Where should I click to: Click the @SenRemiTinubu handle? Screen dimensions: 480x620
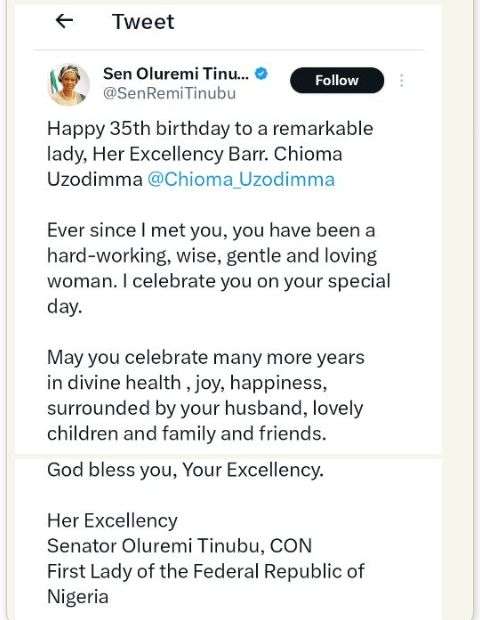tap(170, 93)
